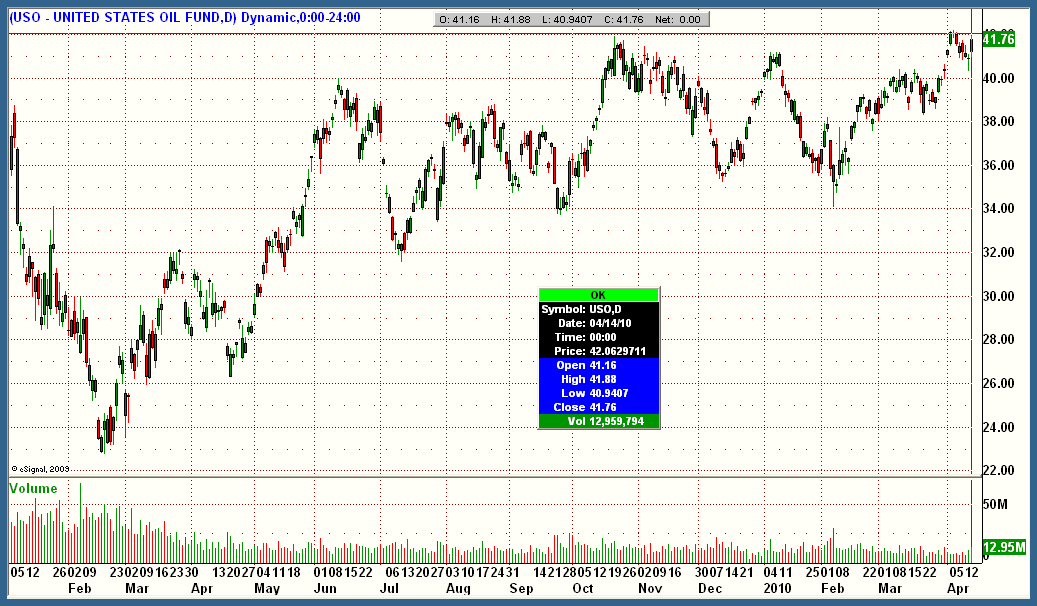Select the Price: 42.0629711 tooltip row

tap(600, 351)
